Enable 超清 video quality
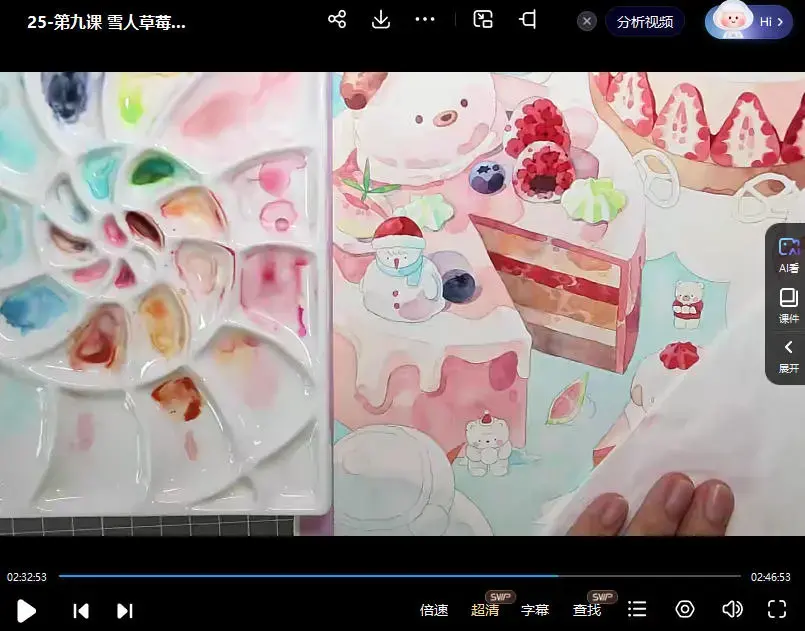 484,609
